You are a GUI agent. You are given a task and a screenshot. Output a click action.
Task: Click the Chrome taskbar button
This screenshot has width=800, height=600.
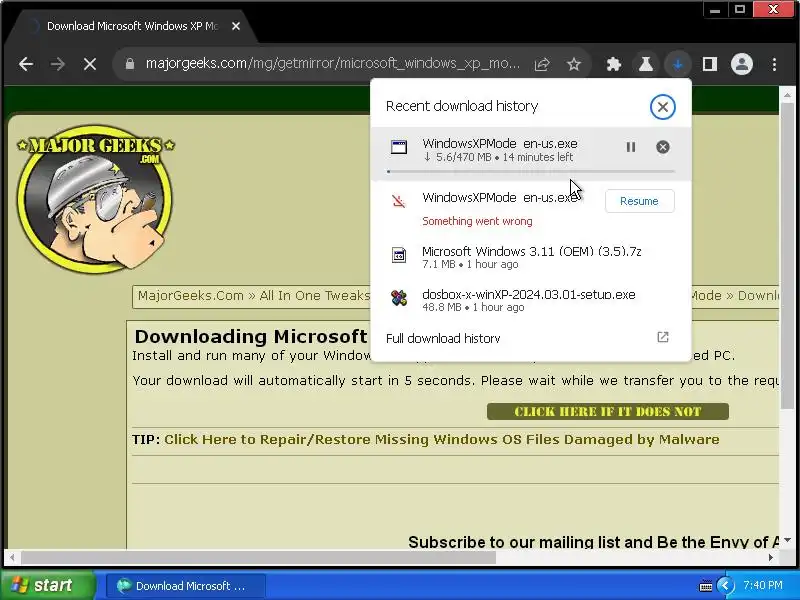pos(185,586)
